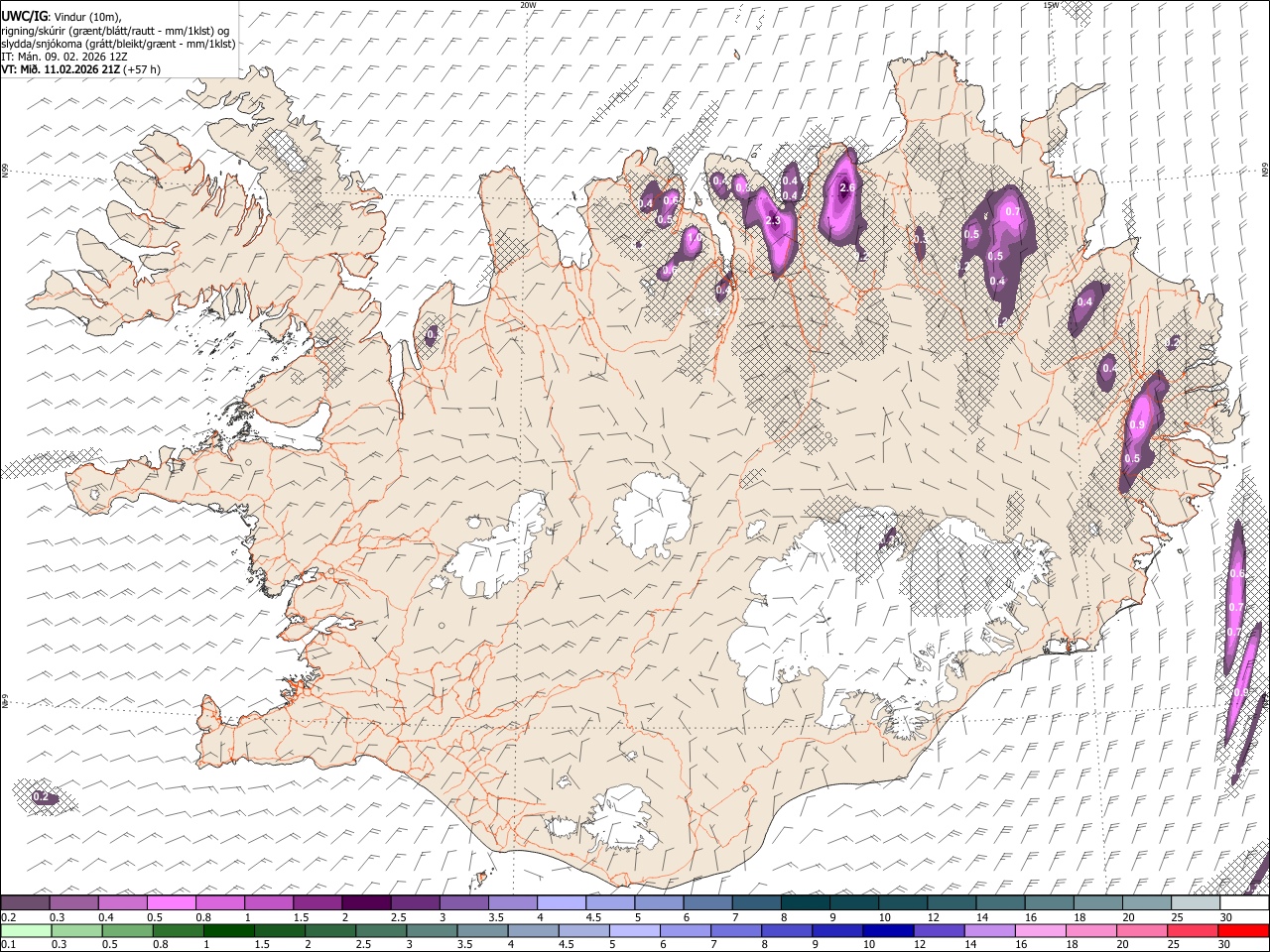1270x952 pixels.
Task: Select the grey-teal 16 swatch in upper legend
Action: pyautogui.click(x=1049, y=902)
